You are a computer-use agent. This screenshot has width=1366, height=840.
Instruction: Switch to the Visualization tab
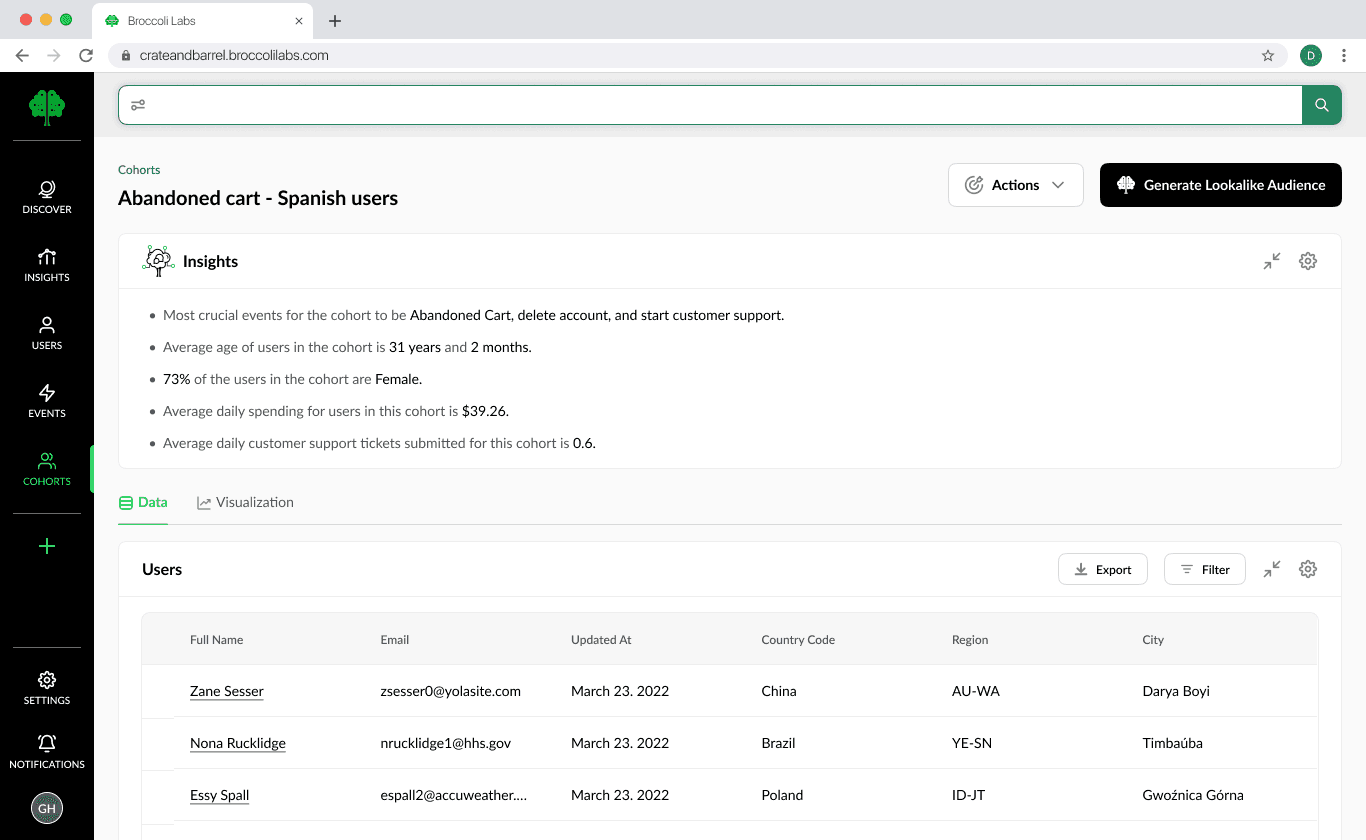245,502
